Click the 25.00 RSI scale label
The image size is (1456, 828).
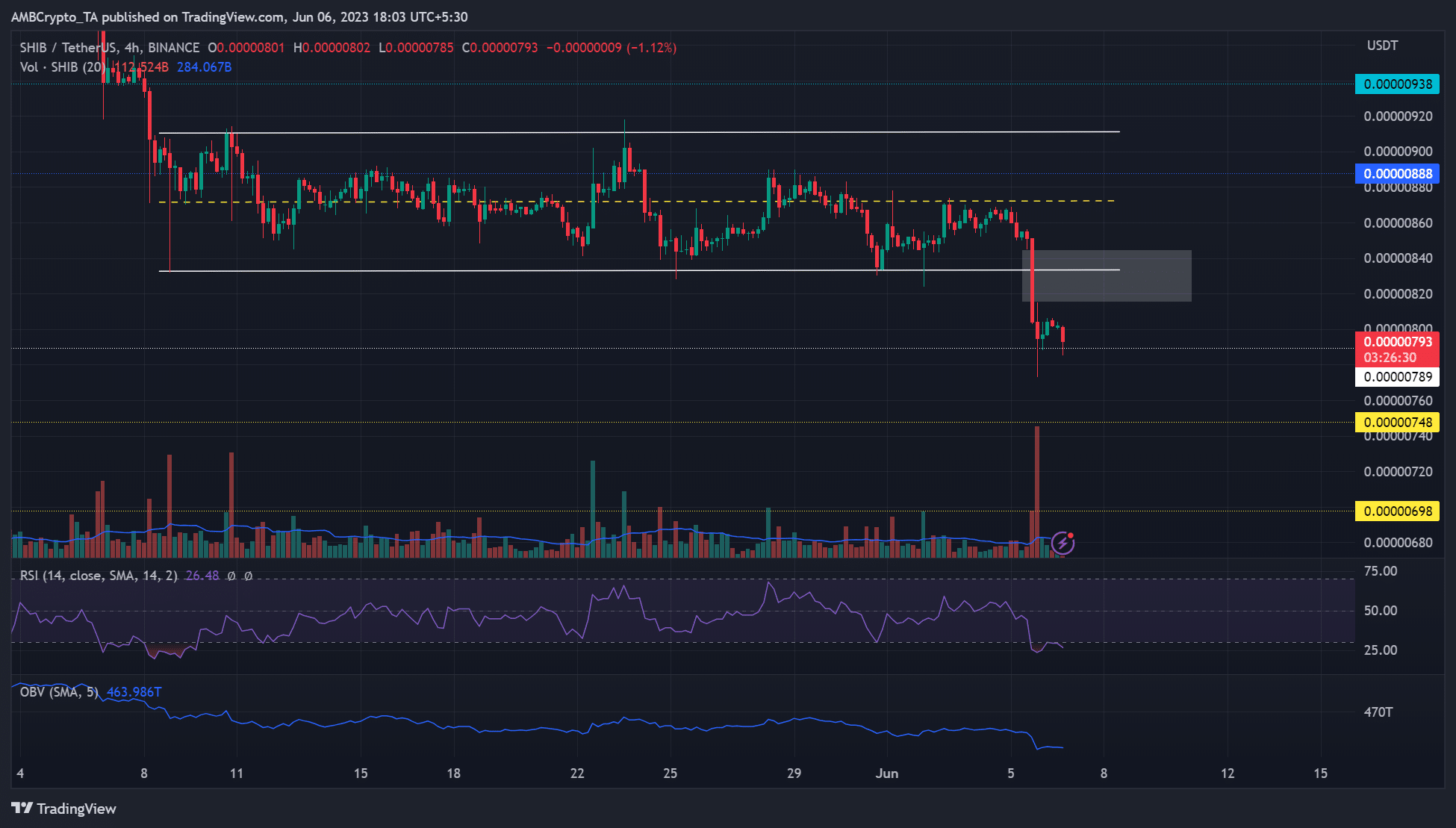[x=1381, y=650]
